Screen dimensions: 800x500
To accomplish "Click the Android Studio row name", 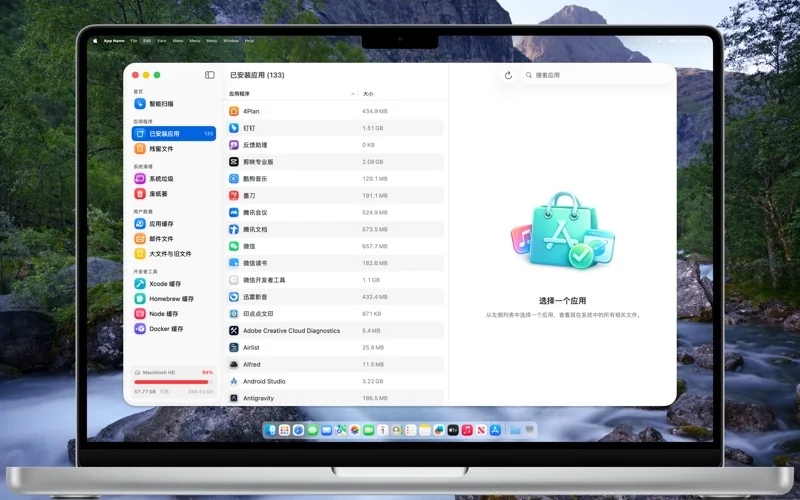I will pyautogui.click(x=264, y=381).
